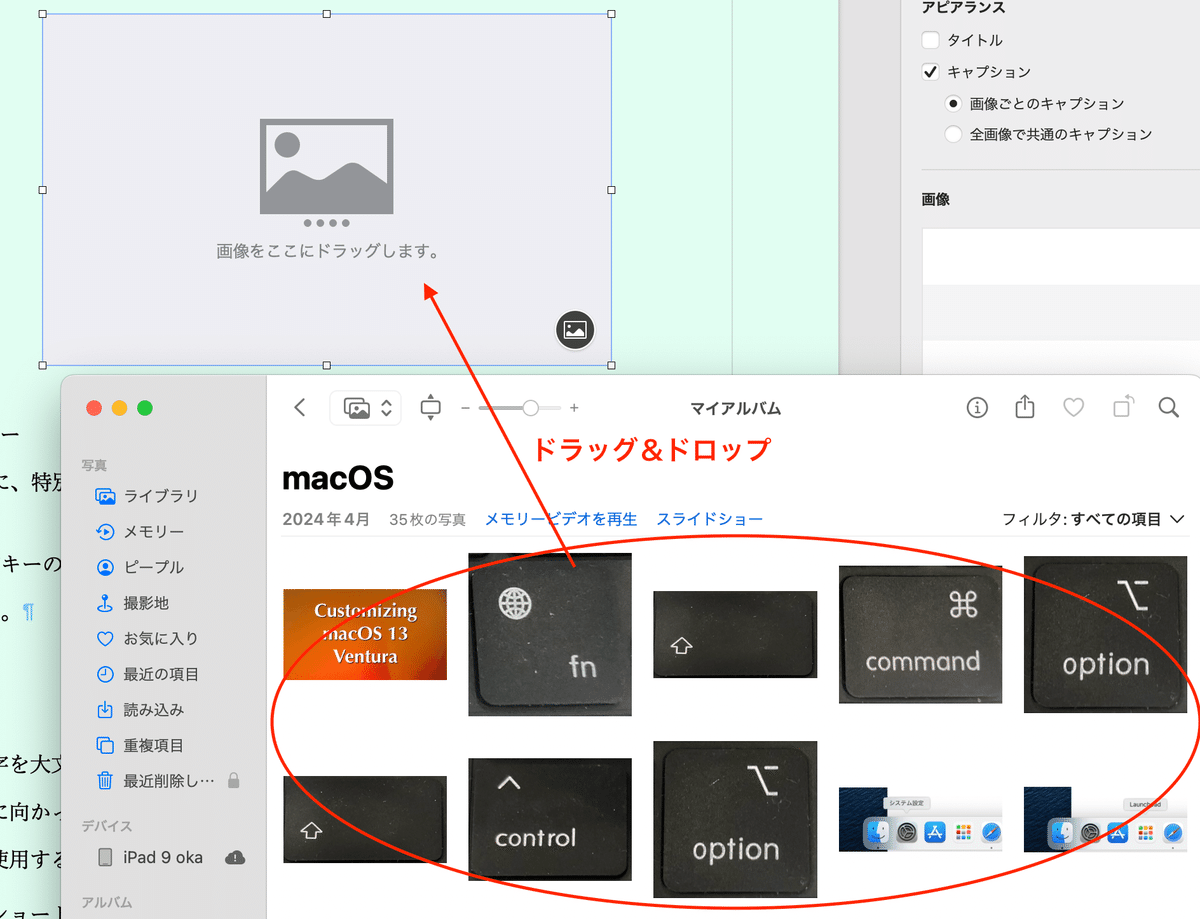The width and height of the screenshot is (1200, 919).
Task: Click the マイアルバム window title
Action: pyautogui.click(x=735, y=408)
